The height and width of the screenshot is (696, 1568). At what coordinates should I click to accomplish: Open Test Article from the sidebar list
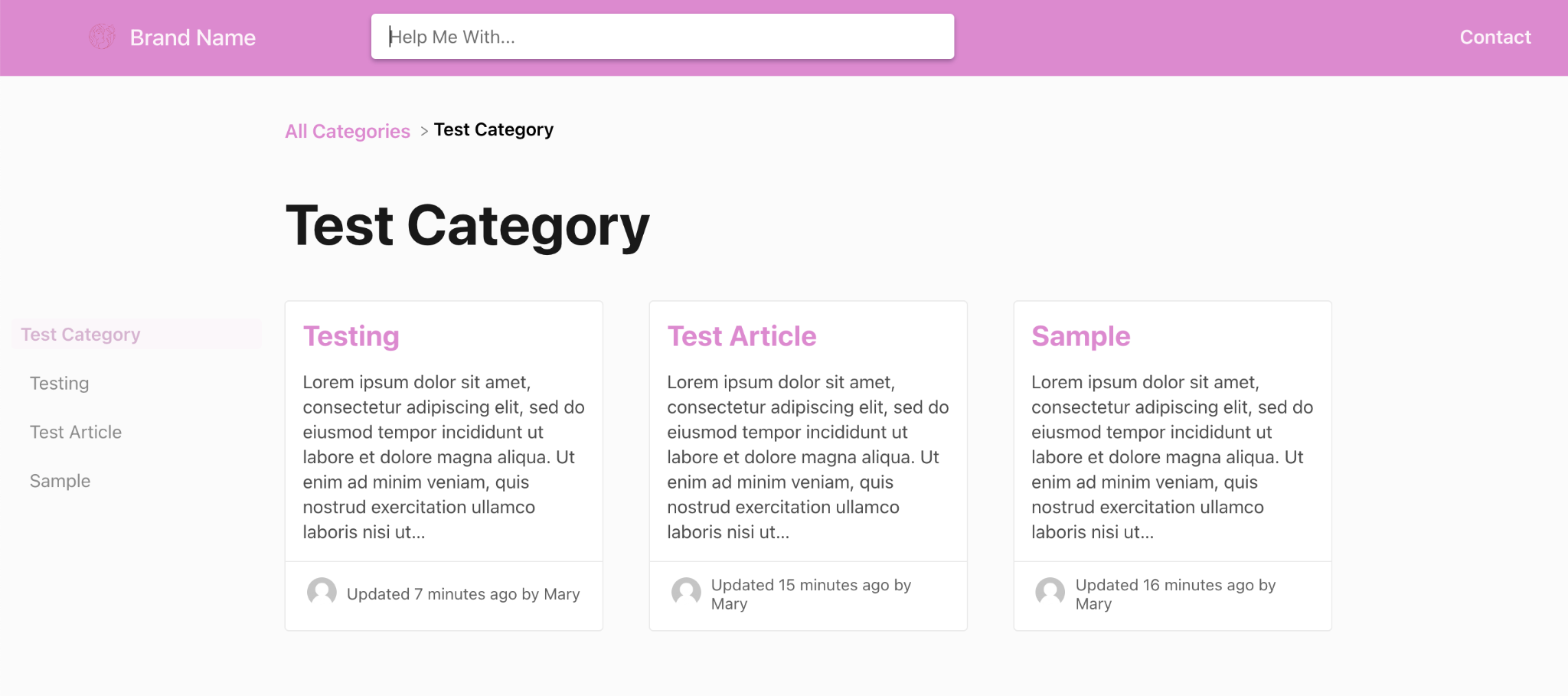point(76,432)
